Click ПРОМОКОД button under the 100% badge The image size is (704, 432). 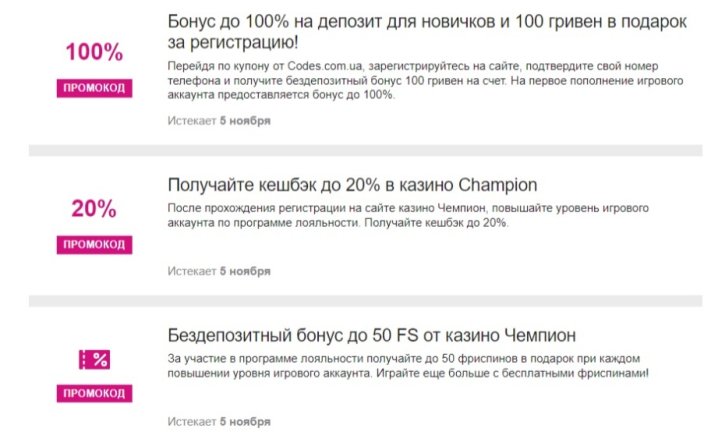[x=94, y=88]
